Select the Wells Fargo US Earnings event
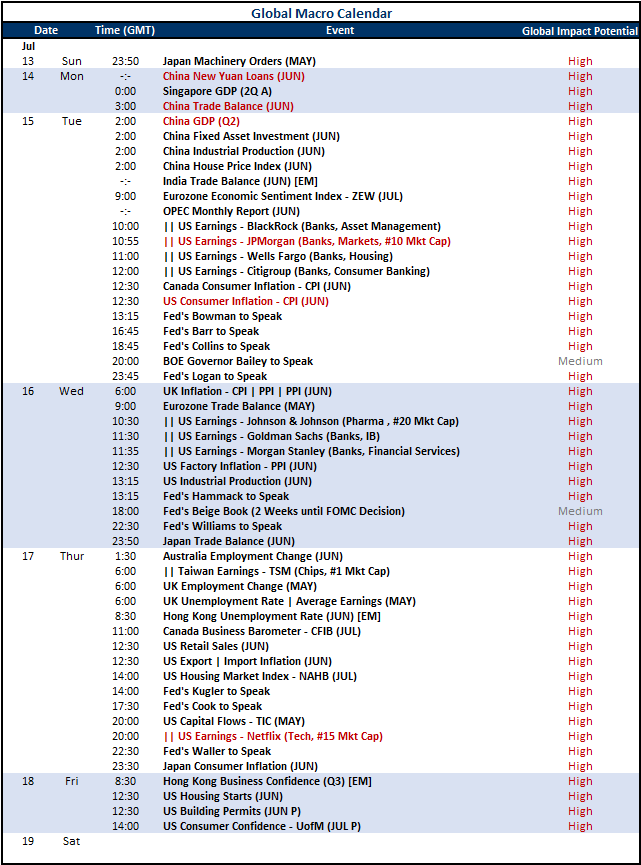Image resolution: width=641 pixels, height=865 pixels. point(279,256)
